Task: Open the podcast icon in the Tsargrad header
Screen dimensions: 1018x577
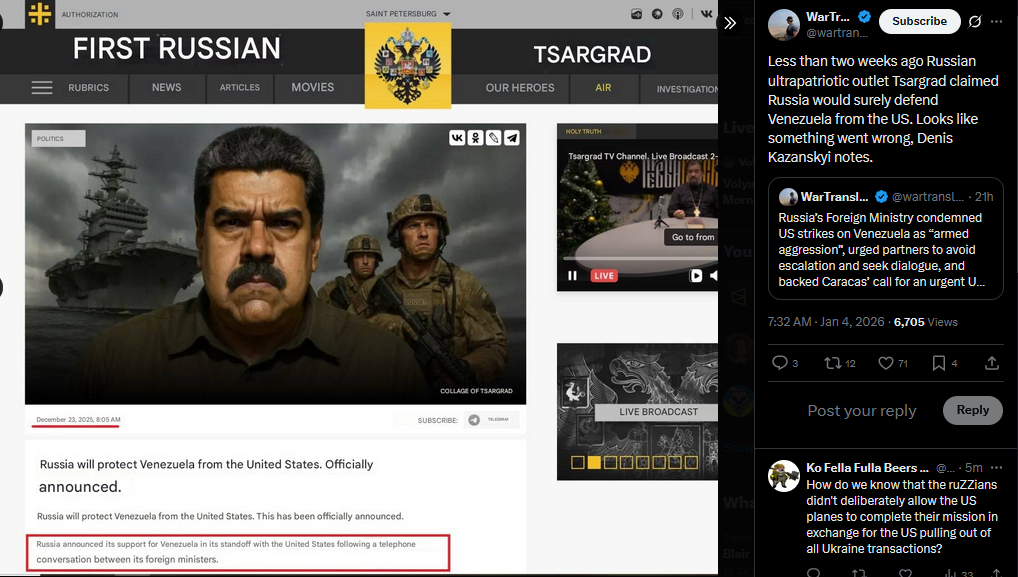Action: pyautogui.click(x=677, y=14)
